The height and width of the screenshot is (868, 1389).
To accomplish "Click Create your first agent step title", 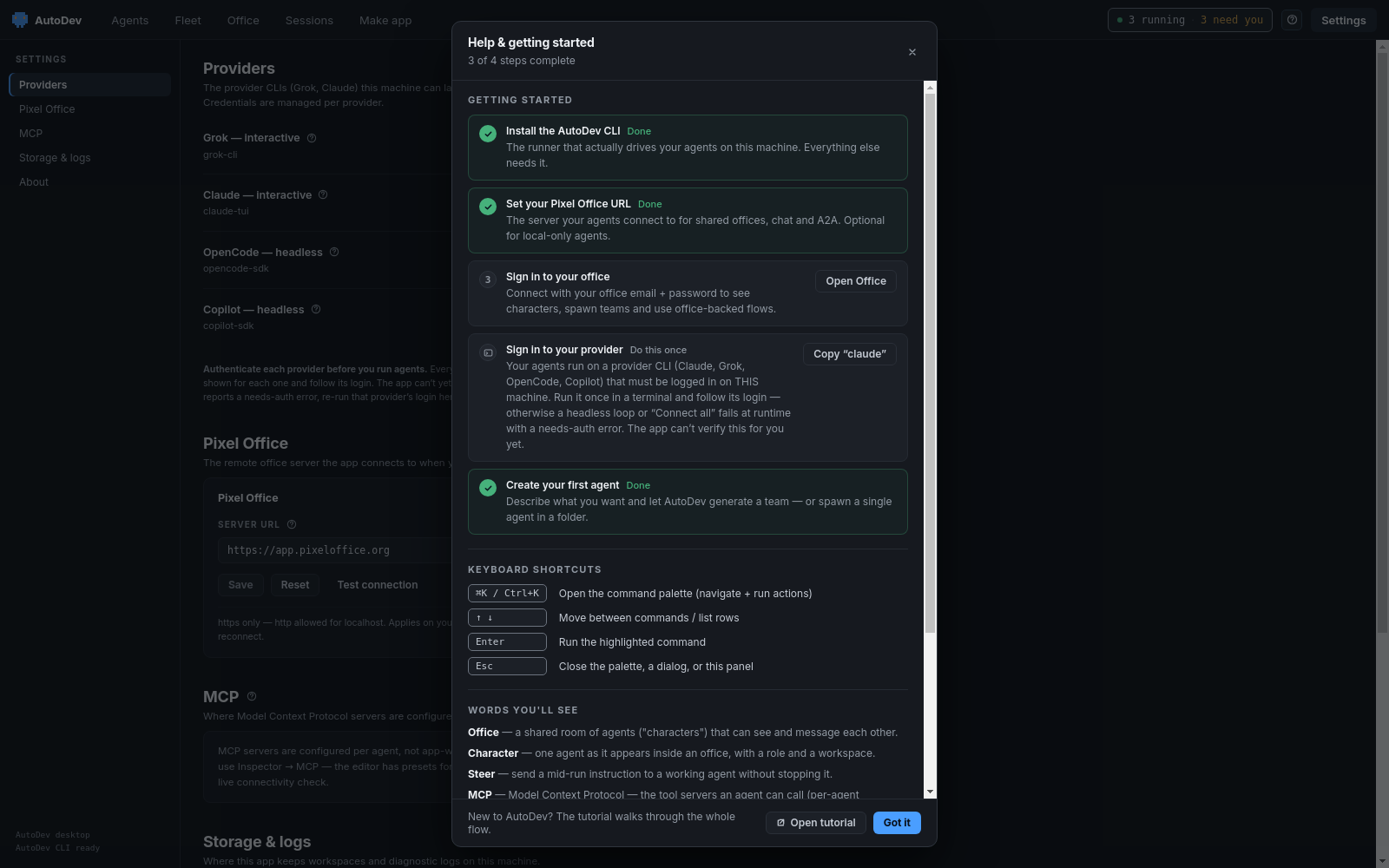I will tap(563, 485).
